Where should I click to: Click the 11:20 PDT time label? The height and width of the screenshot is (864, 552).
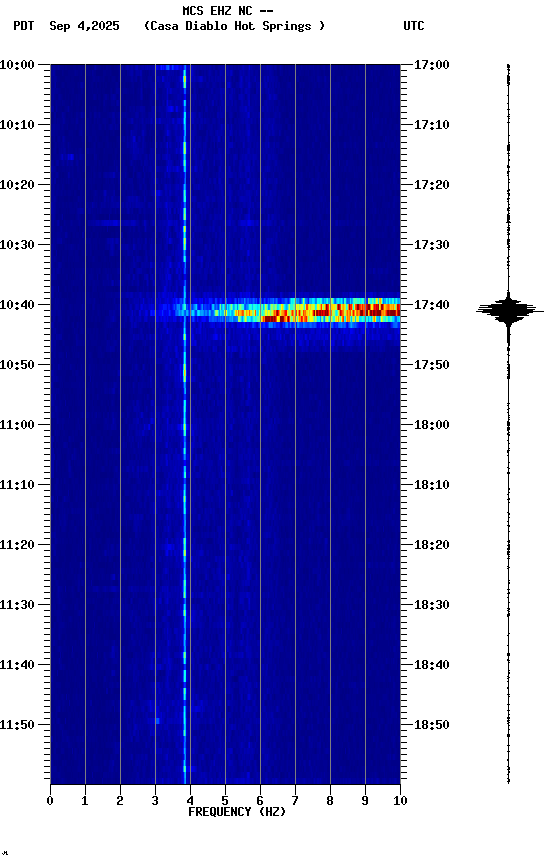pos(17,546)
